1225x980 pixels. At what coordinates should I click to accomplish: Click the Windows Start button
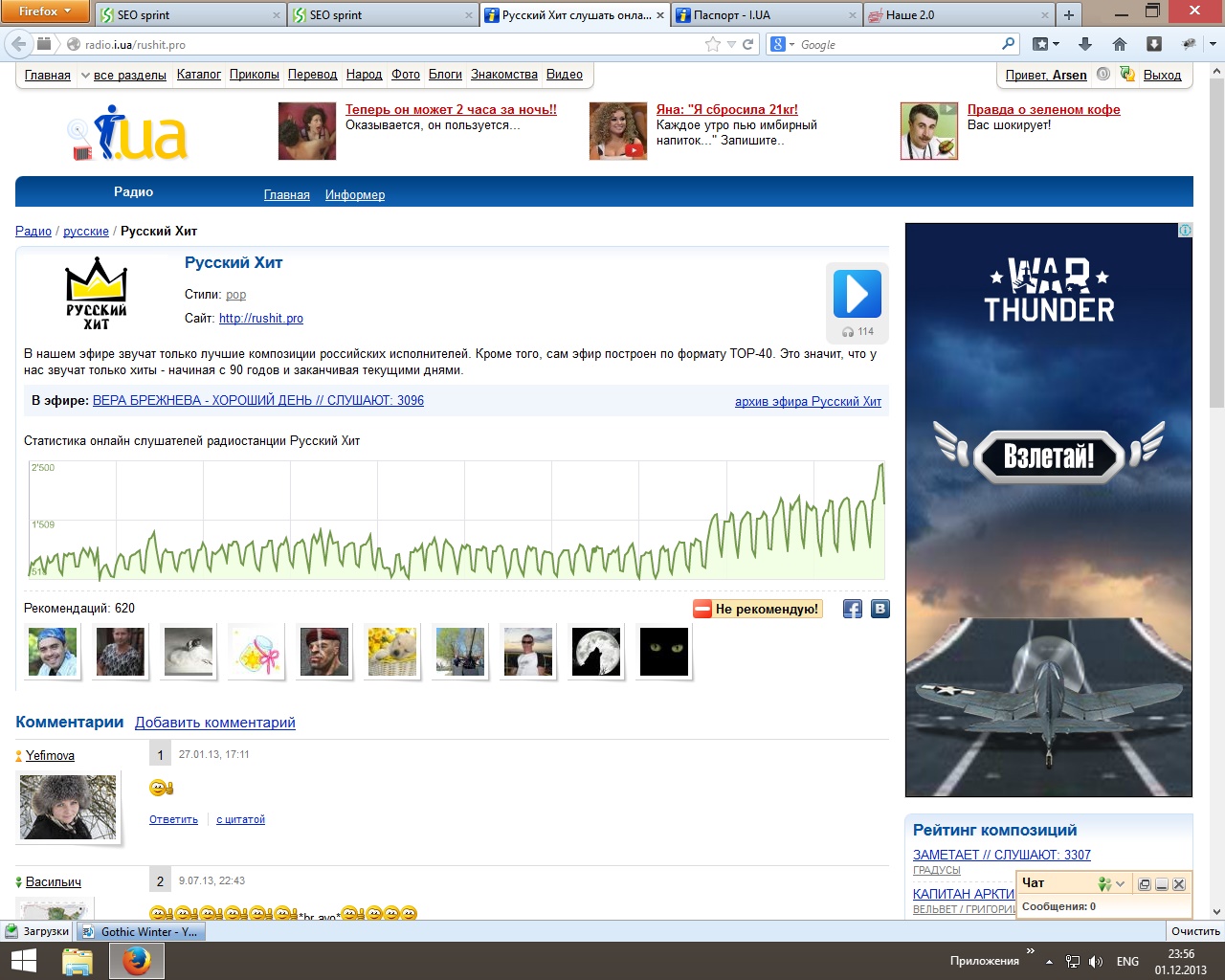click(23, 961)
